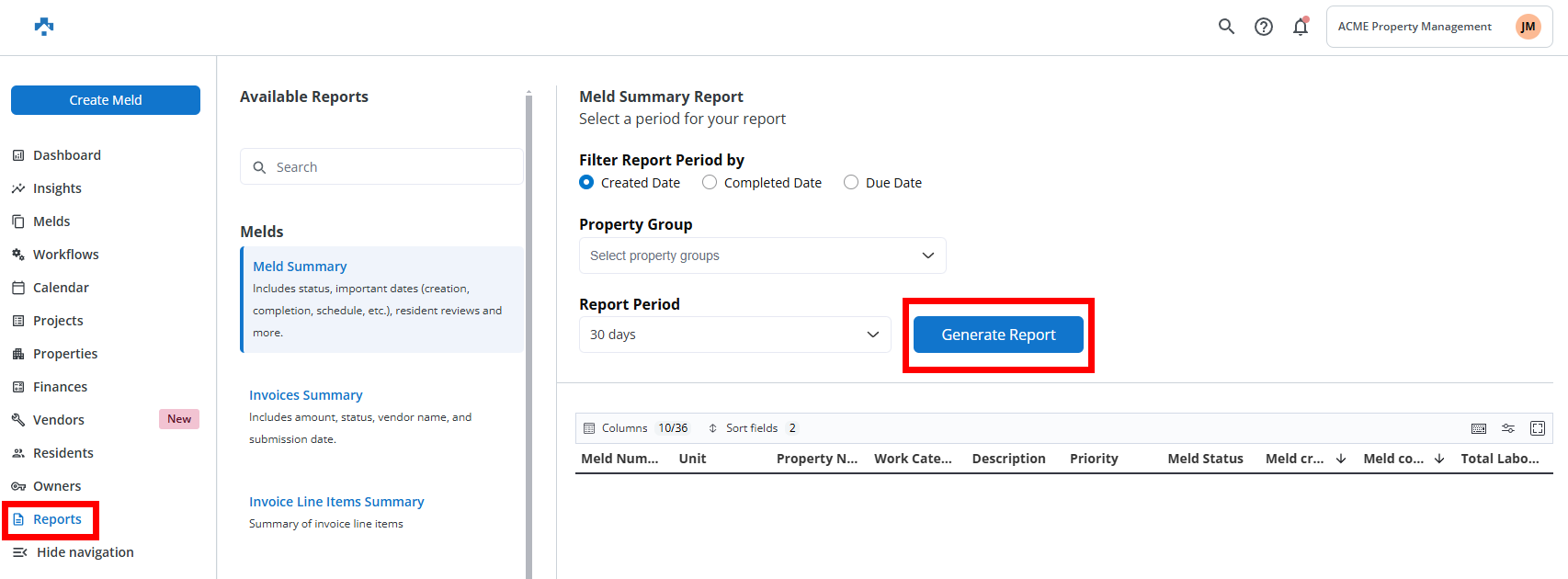Open the notifications bell

pos(1300,27)
